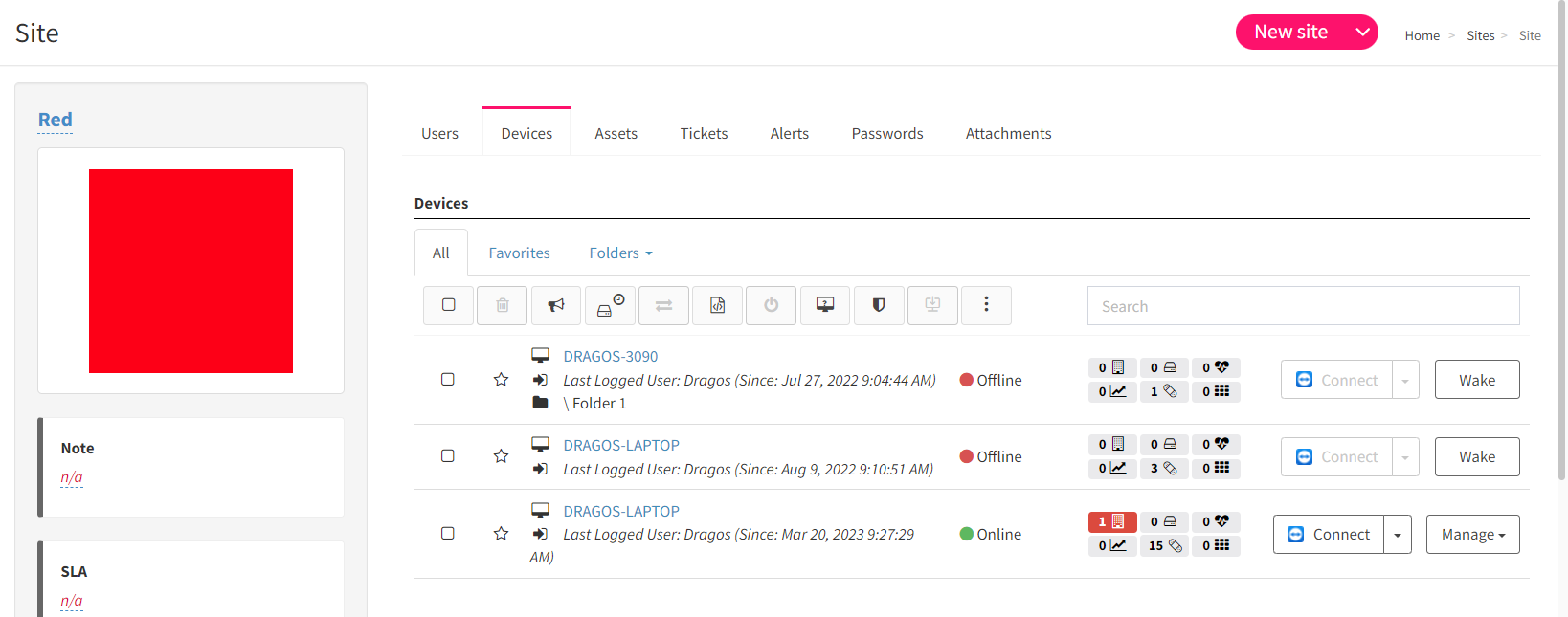Go to the Tickets tab

(x=705, y=133)
